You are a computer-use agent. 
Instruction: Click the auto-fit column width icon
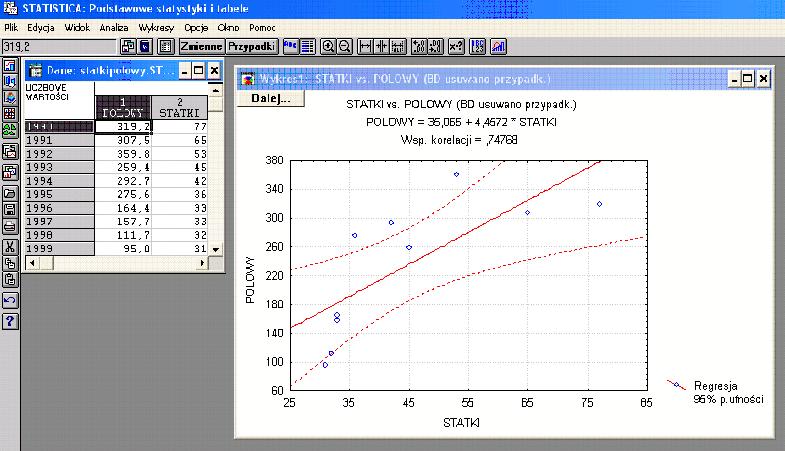398,47
